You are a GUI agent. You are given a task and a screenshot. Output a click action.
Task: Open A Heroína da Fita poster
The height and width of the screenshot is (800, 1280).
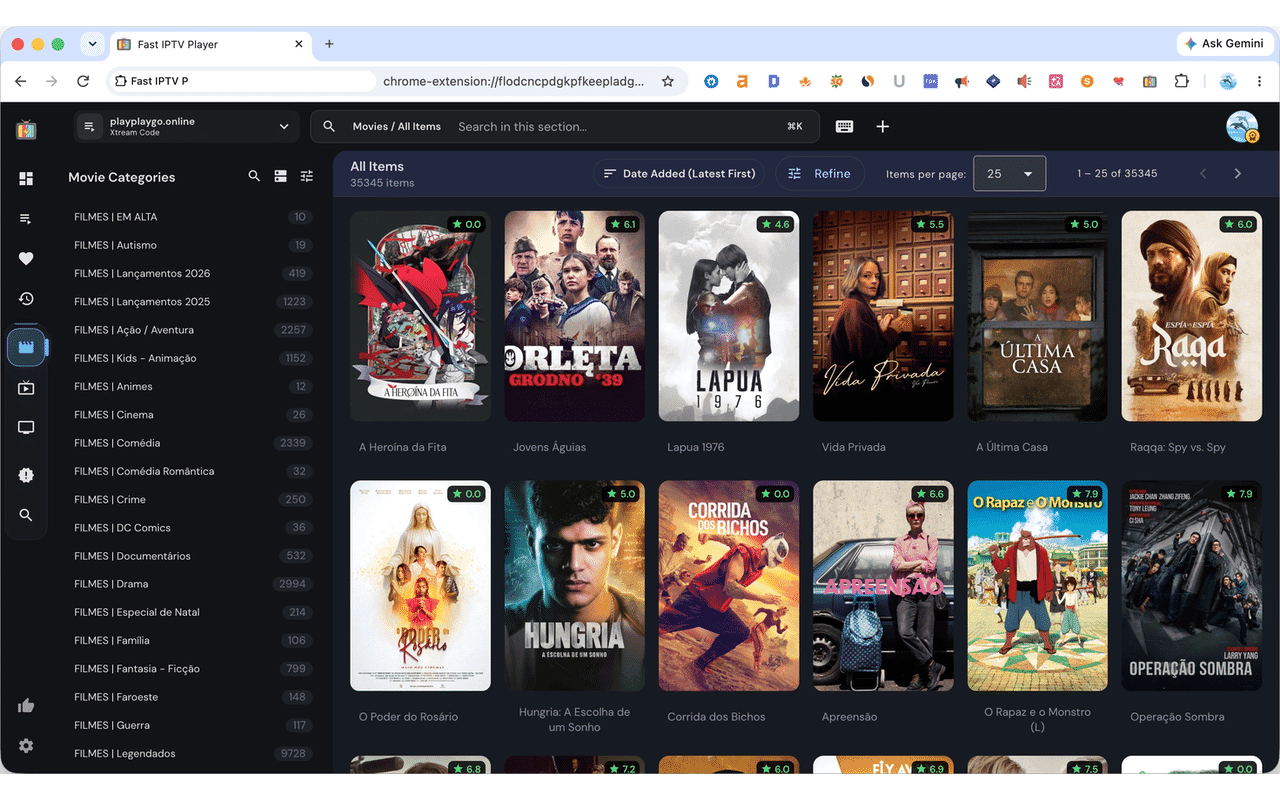click(420, 316)
